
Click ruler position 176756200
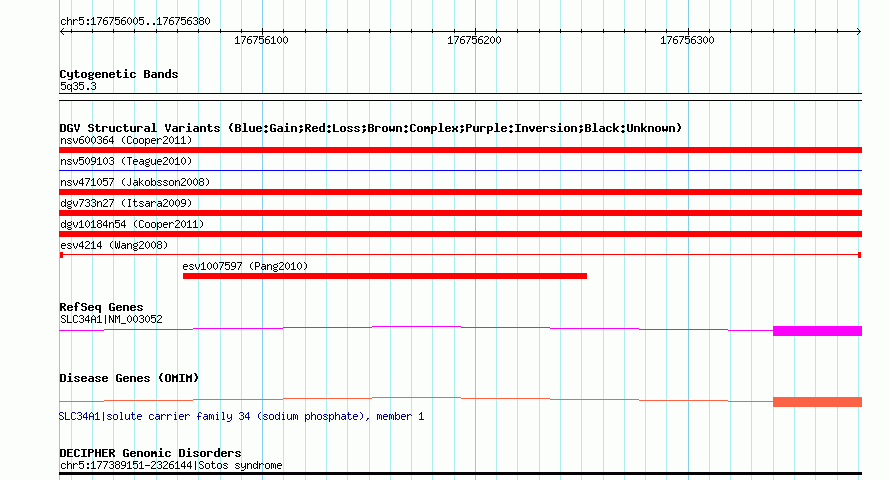point(474,40)
